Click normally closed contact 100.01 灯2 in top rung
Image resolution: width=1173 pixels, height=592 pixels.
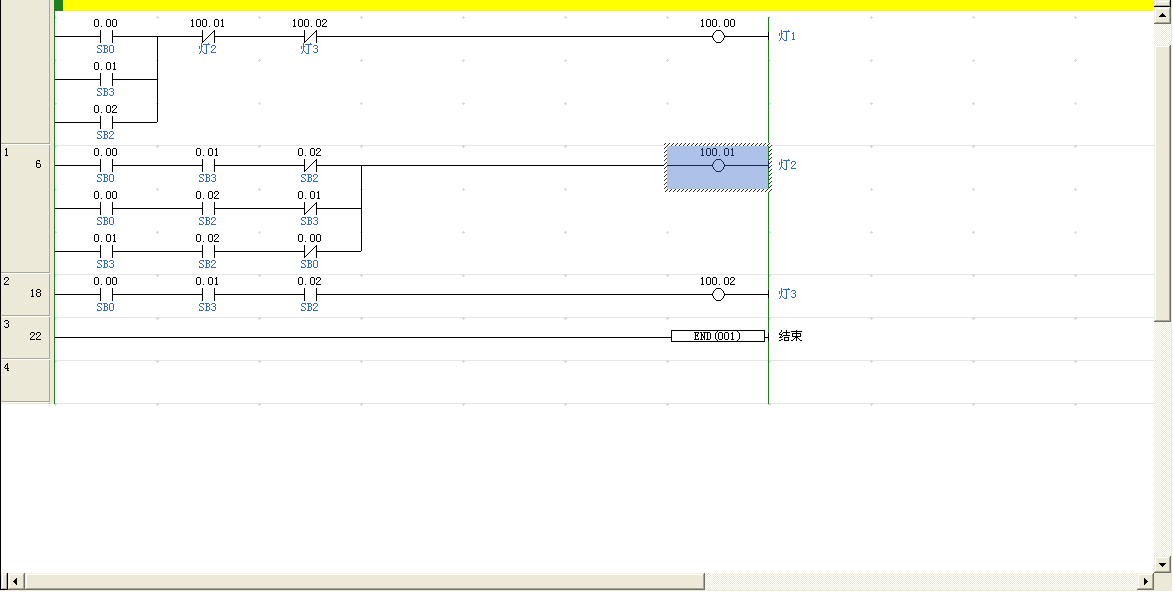click(208, 37)
